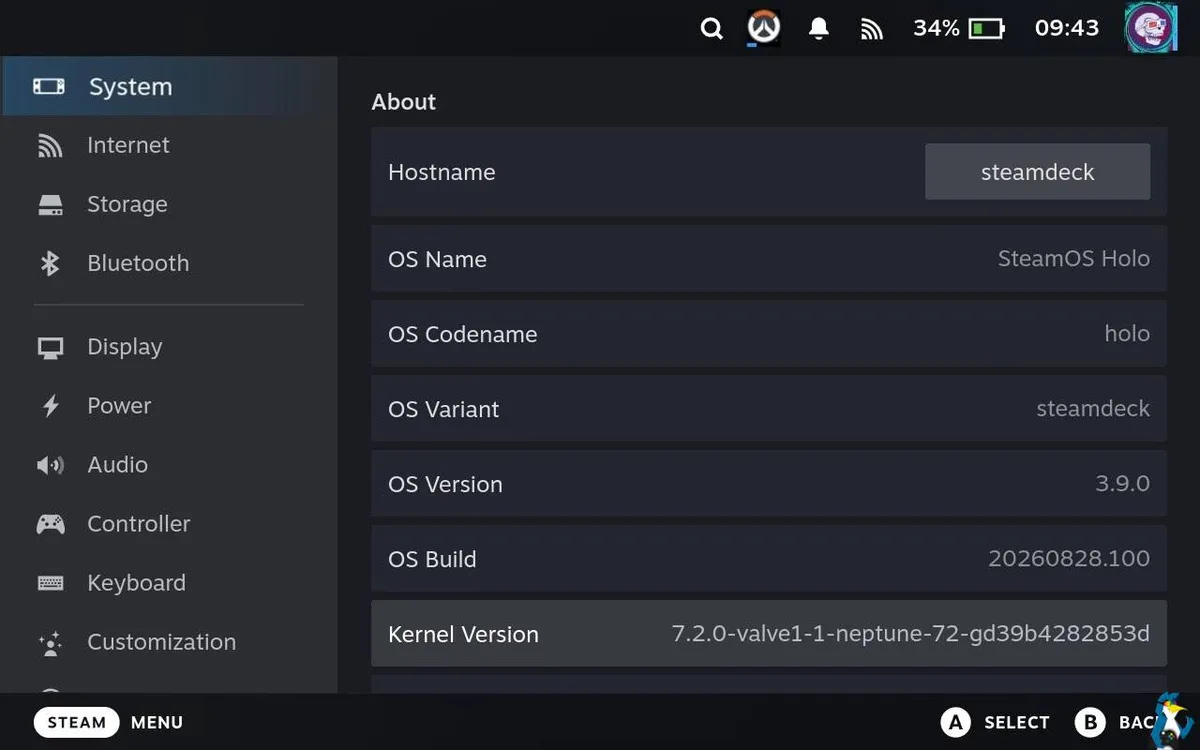
Task: Click the About section heading
Action: (404, 102)
